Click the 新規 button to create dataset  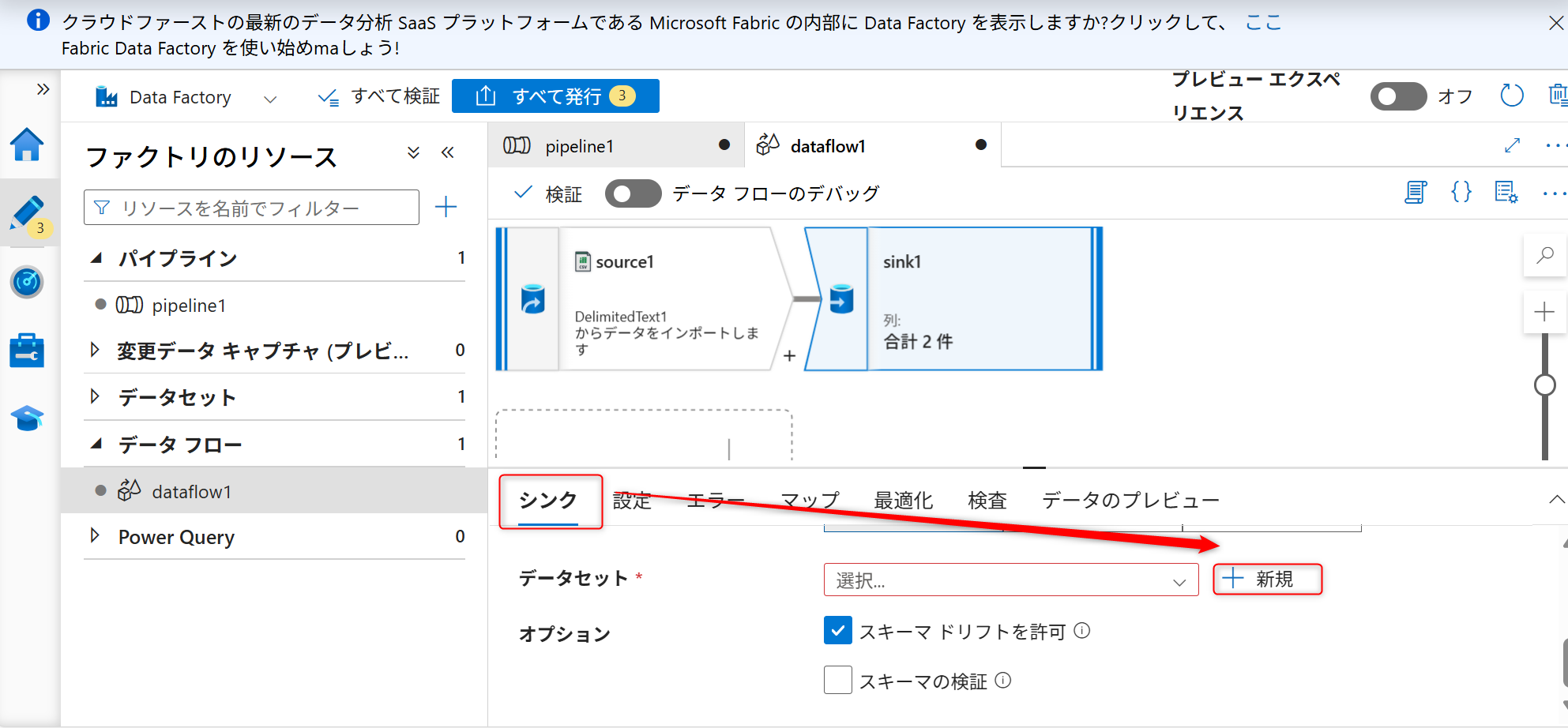pyautogui.click(x=1267, y=580)
